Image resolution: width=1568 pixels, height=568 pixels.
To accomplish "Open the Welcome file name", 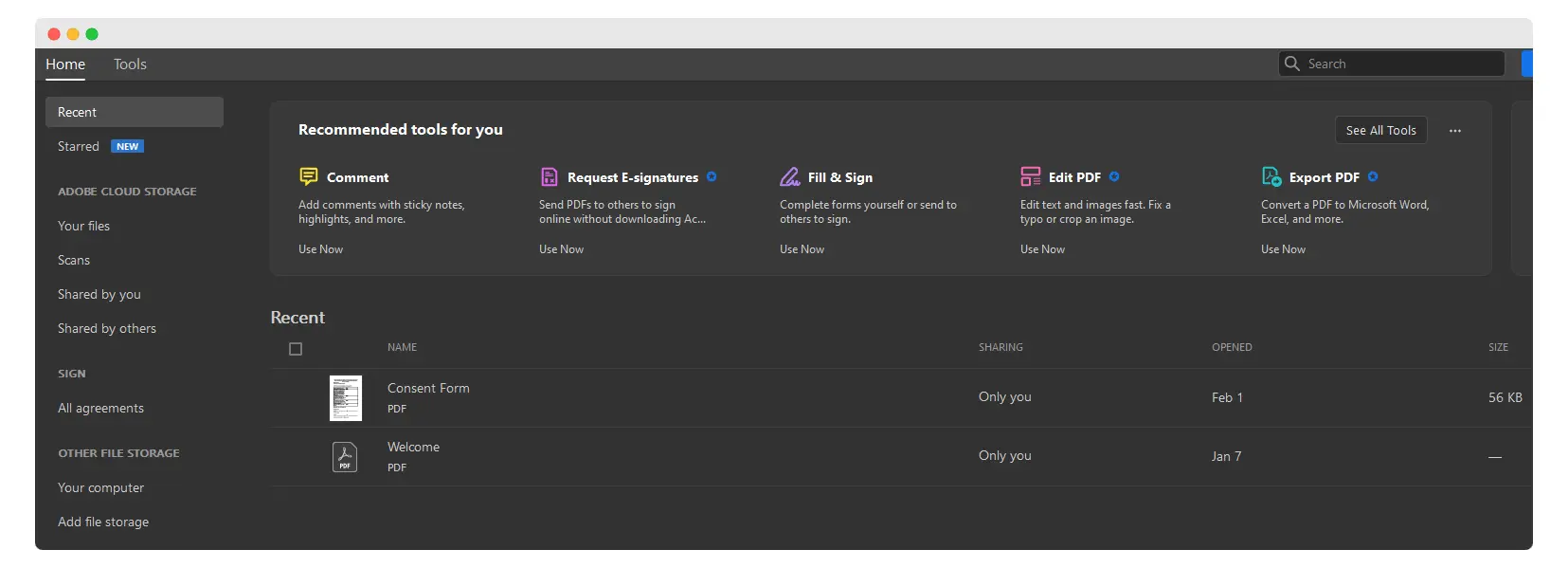I will pyautogui.click(x=413, y=447).
